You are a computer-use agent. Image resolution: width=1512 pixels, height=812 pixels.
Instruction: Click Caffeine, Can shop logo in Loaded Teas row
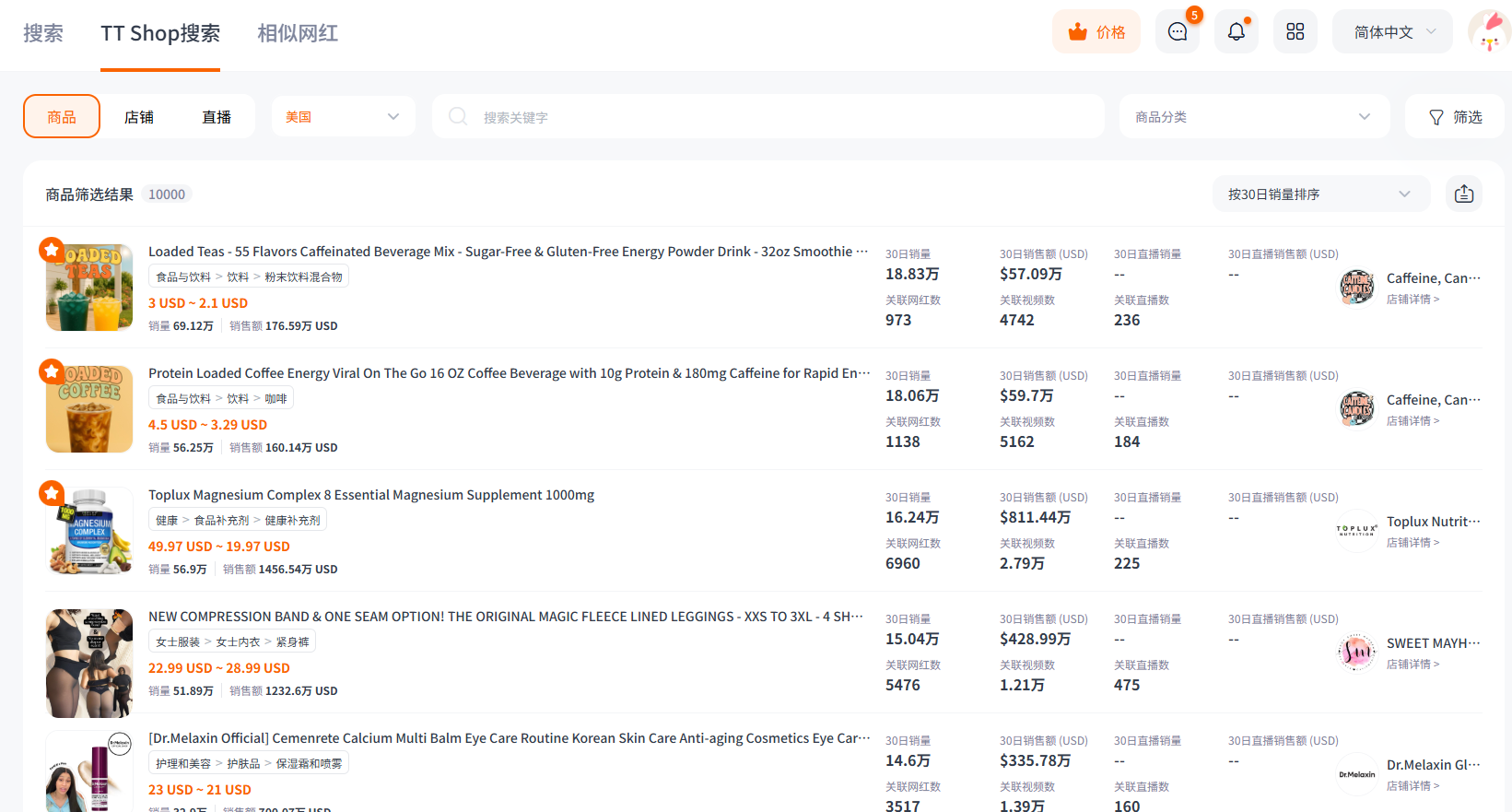tap(1357, 288)
